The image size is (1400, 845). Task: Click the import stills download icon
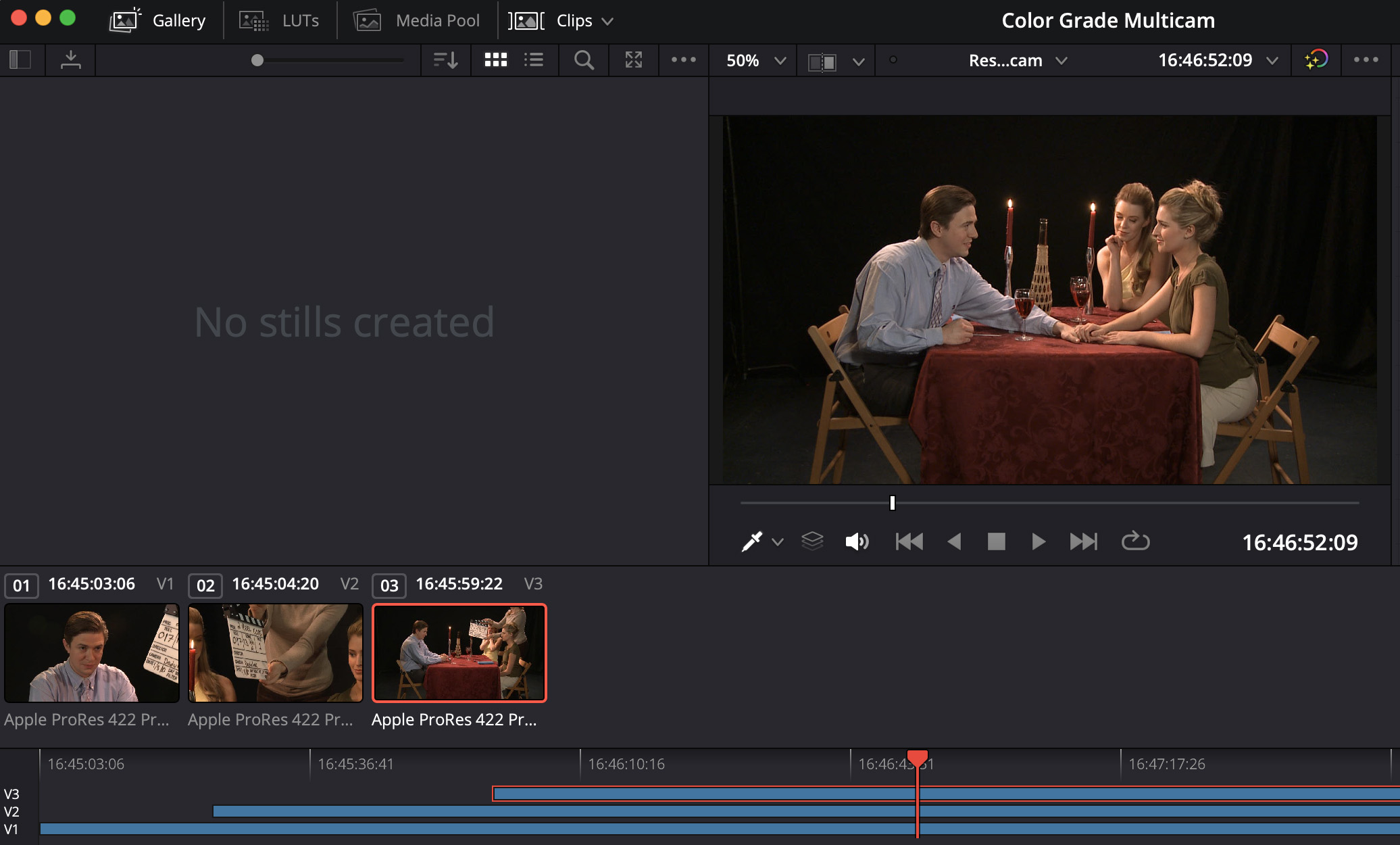[x=70, y=60]
